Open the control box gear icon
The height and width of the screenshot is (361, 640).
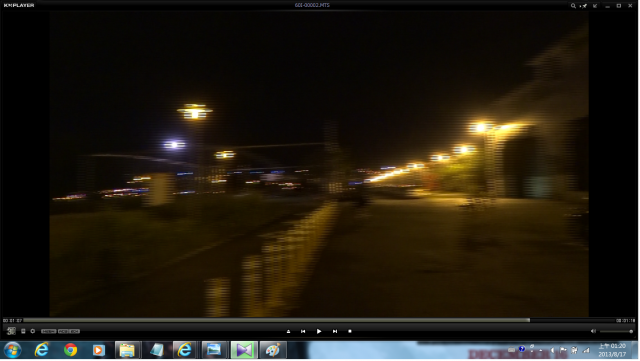pyautogui.click(x=33, y=331)
